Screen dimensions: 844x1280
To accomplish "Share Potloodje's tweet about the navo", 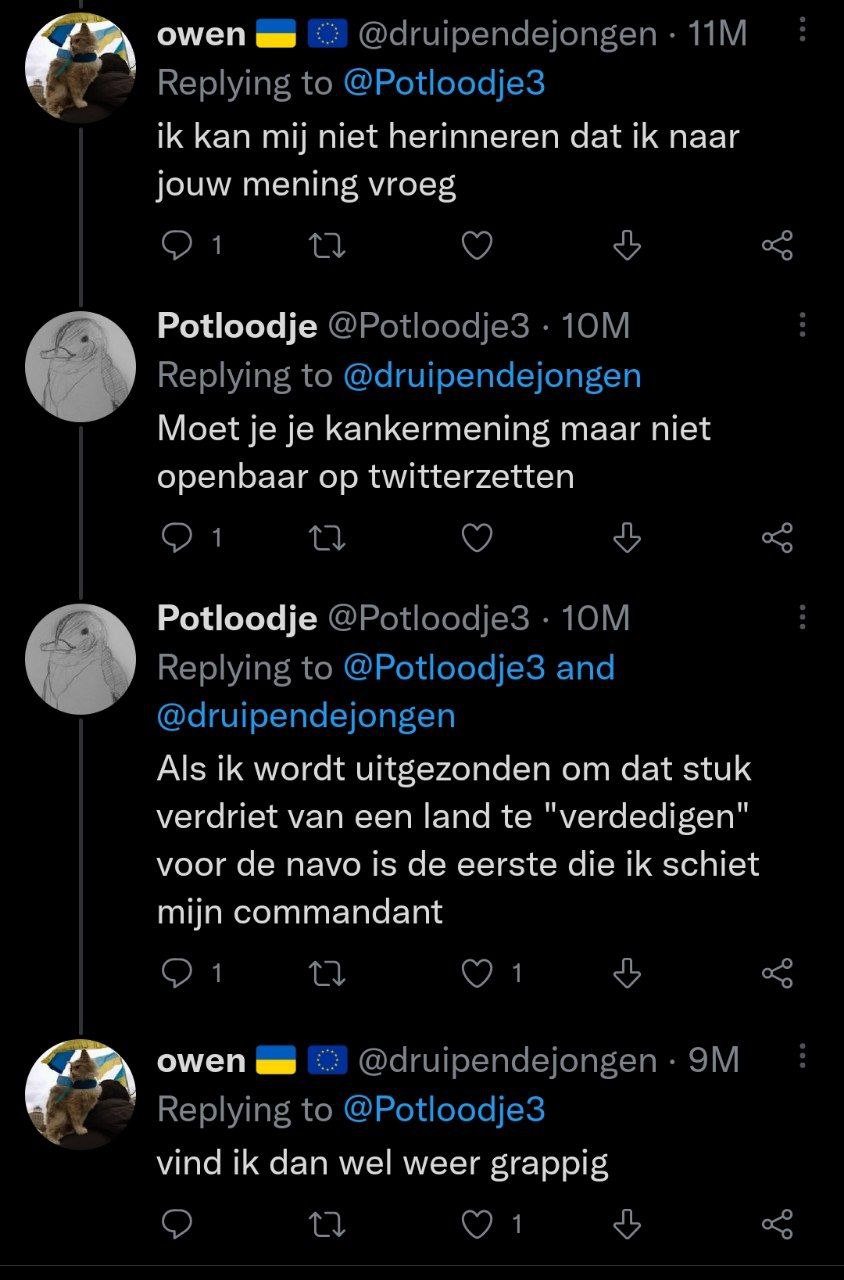I will point(777,973).
